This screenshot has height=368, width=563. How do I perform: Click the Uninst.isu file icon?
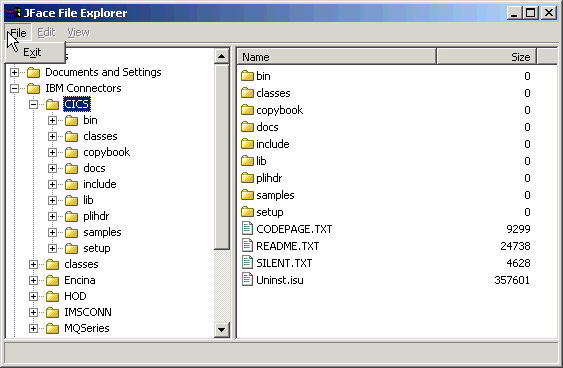click(247, 279)
